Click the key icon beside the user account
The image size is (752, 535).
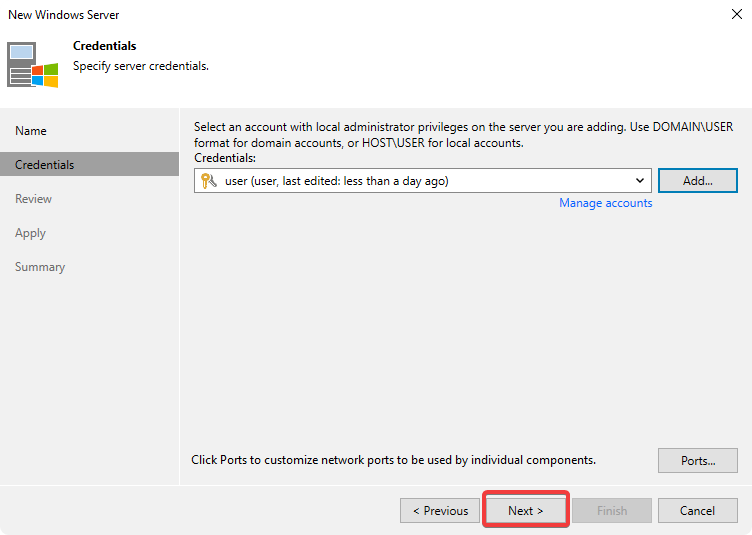(x=208, y=181)
